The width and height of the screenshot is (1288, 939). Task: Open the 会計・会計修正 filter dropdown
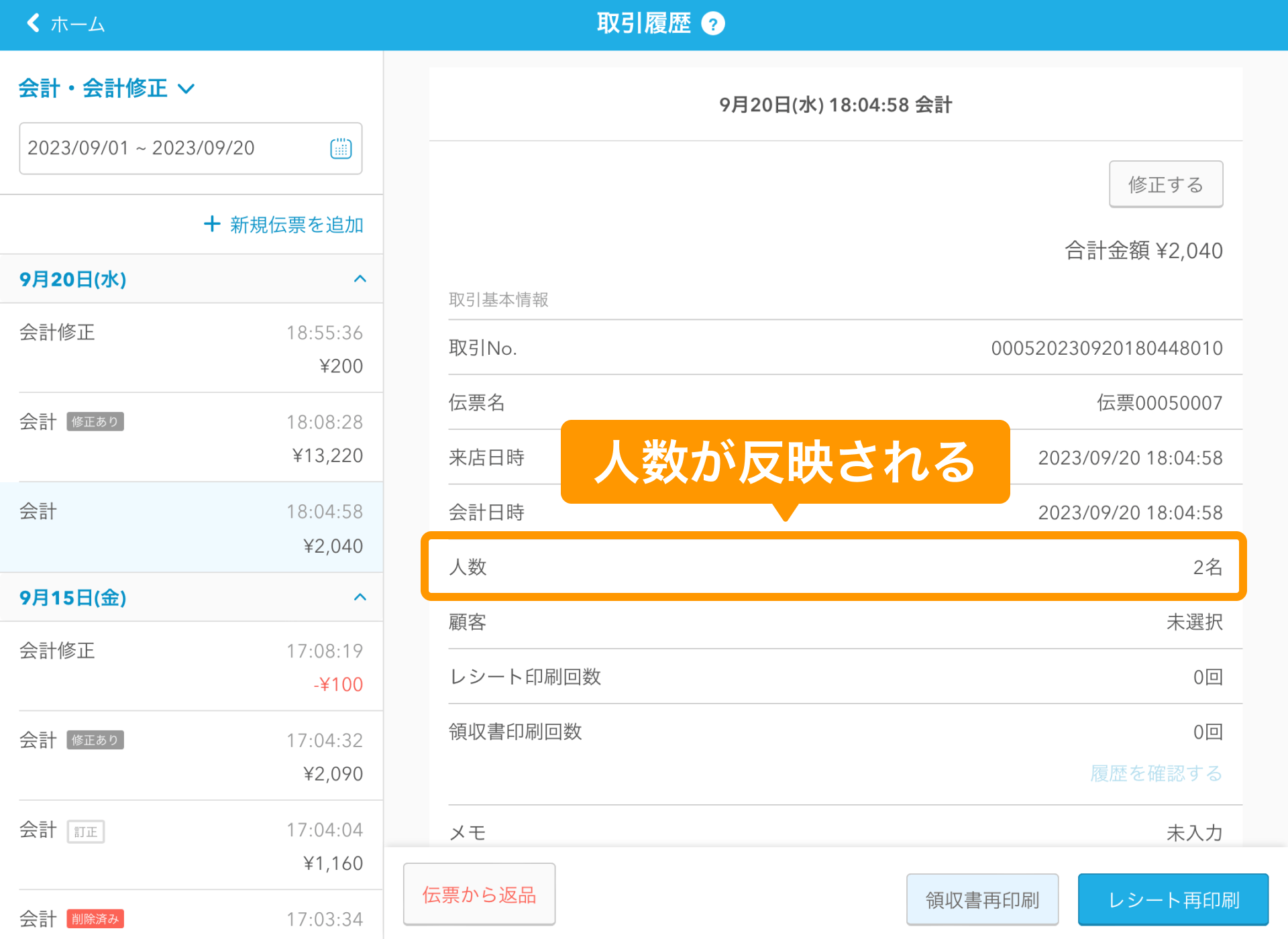pos(106,88)
